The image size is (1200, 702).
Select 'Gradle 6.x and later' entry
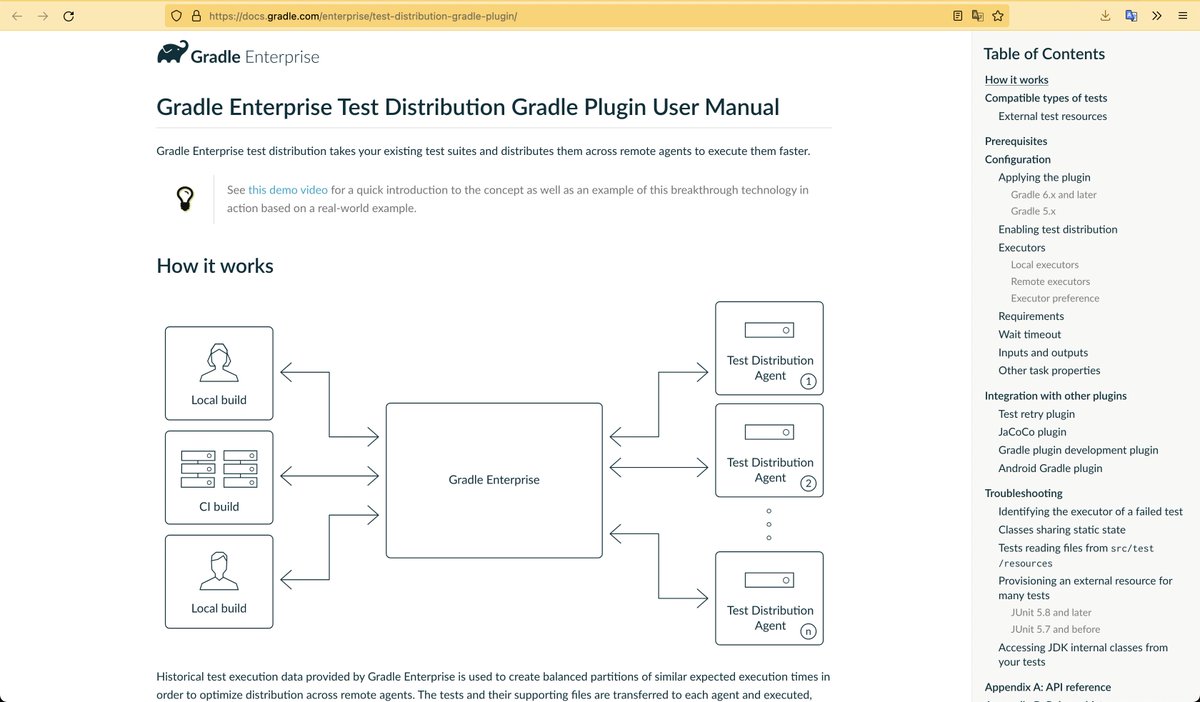[x=1054, y=195]
